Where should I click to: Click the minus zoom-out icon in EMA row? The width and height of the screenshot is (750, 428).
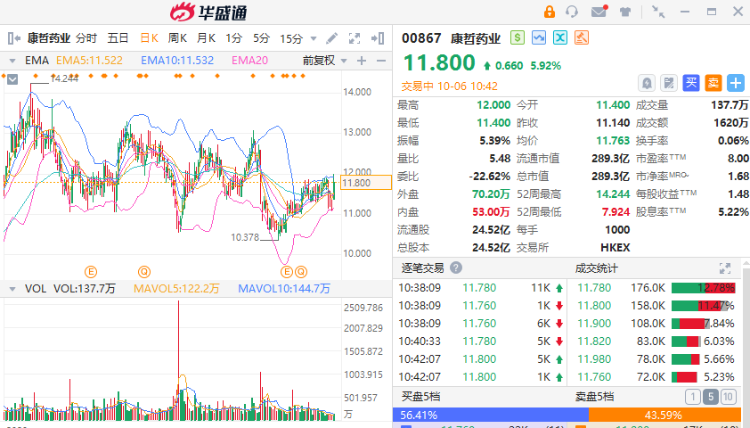381,61
